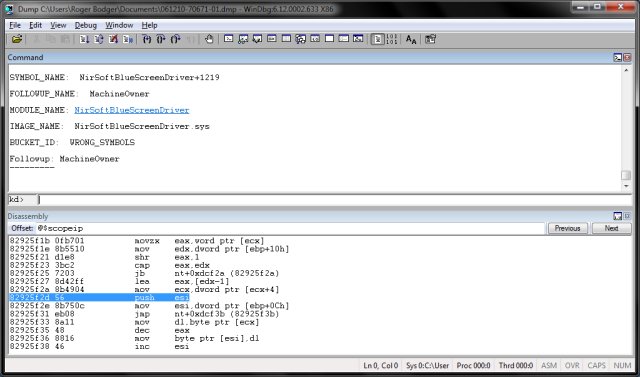Screen dimensions: 640x377
Task: Select highlighted line 82925f2d push esi
Action: 99,297
